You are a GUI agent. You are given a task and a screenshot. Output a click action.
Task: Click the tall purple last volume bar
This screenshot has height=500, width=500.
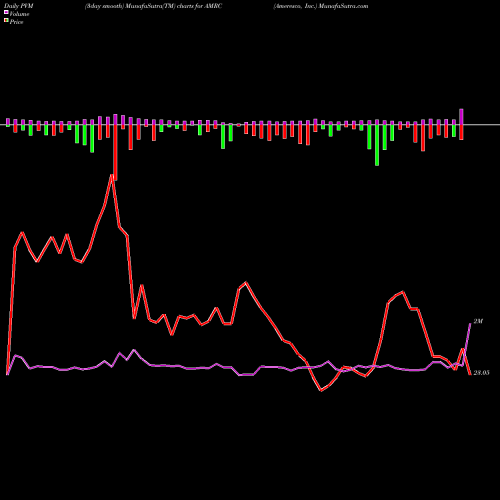click(x=461, y=117)
